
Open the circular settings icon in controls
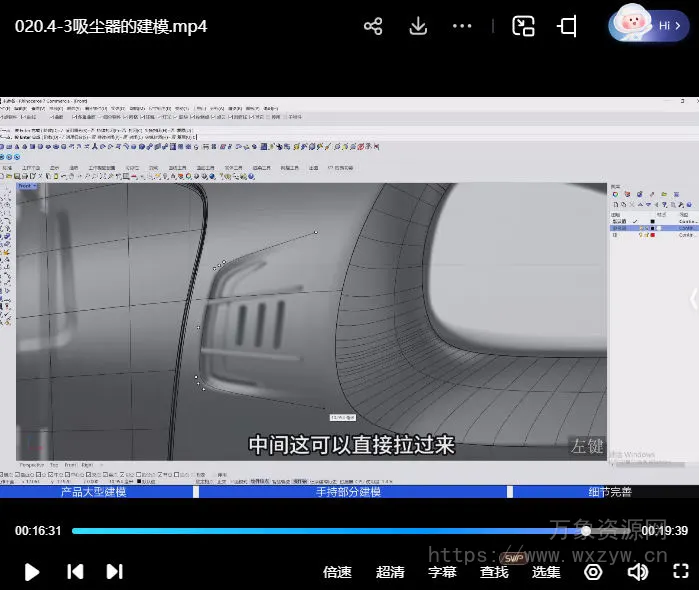(593, 572)
